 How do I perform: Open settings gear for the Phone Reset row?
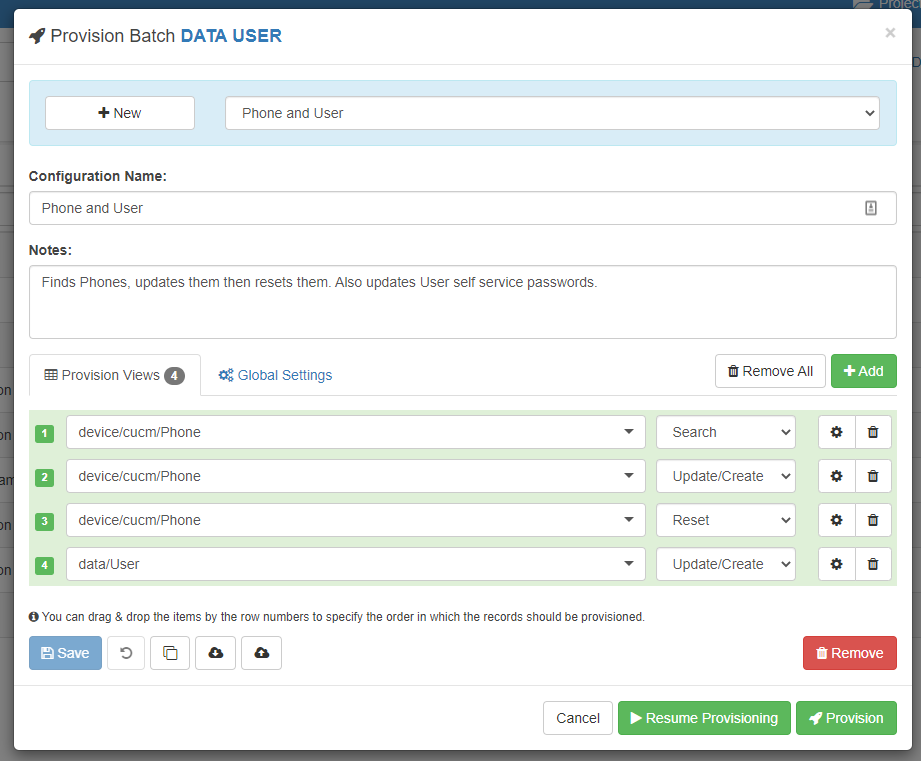click(x=836, y=520)
